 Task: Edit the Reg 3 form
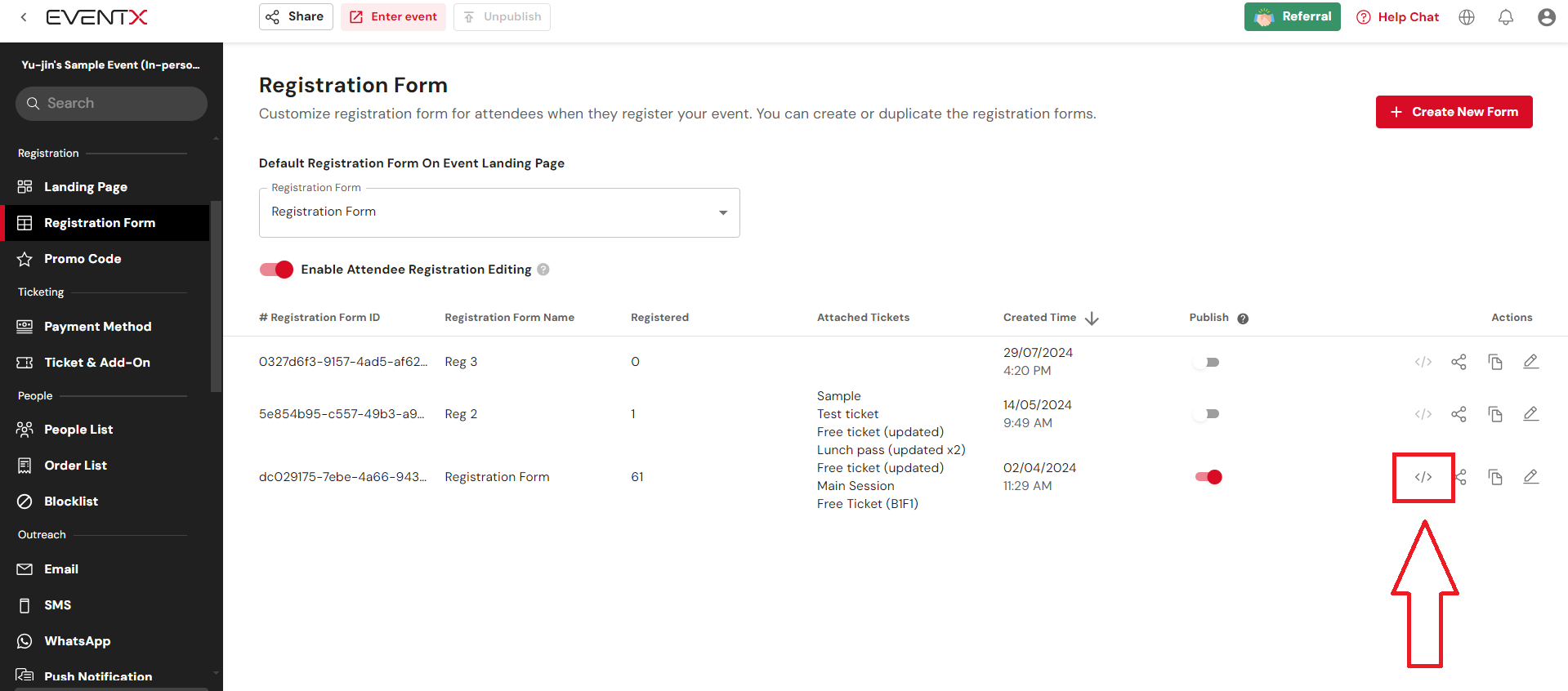[x=1531, y=362]
